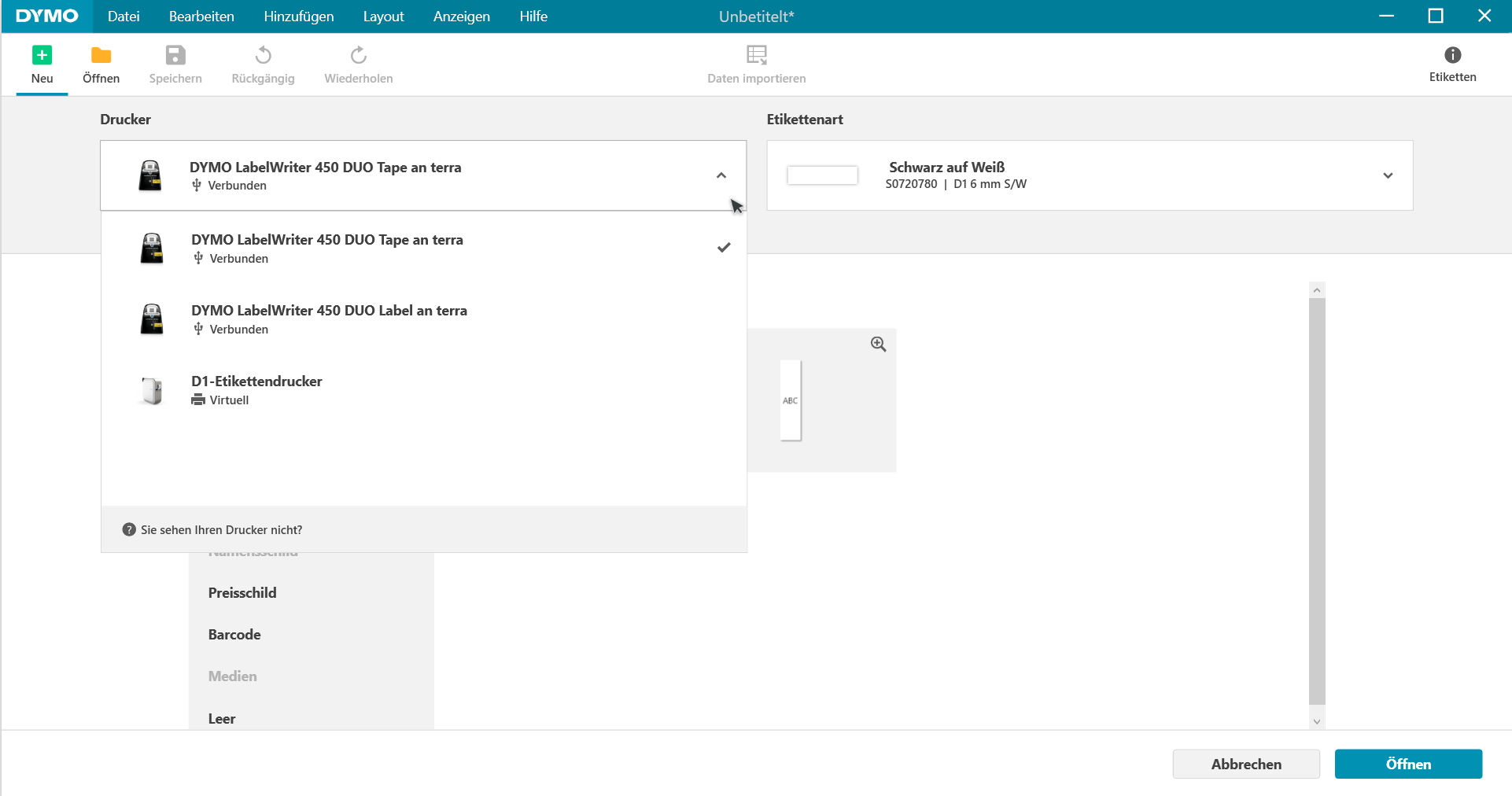Redo using the Wiederholen icon

[x=358, y=63]
